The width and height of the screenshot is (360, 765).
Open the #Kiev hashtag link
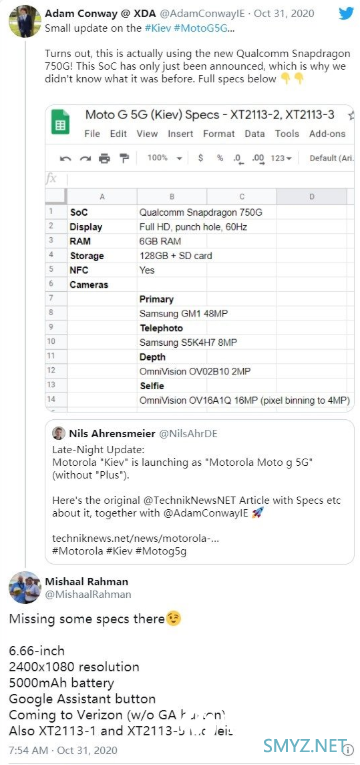157,29
